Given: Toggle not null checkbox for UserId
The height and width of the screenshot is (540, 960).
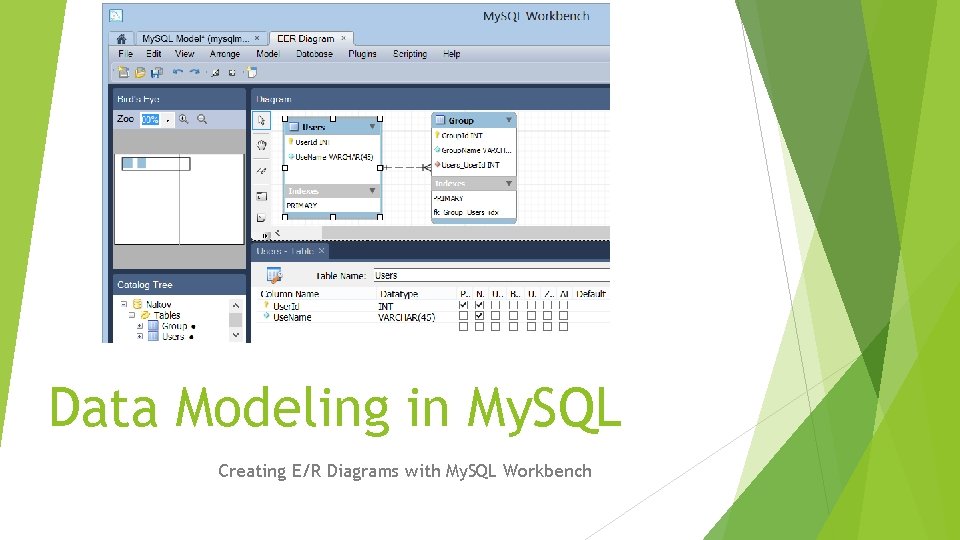Looking at the screenshot, I should (479, 304).
